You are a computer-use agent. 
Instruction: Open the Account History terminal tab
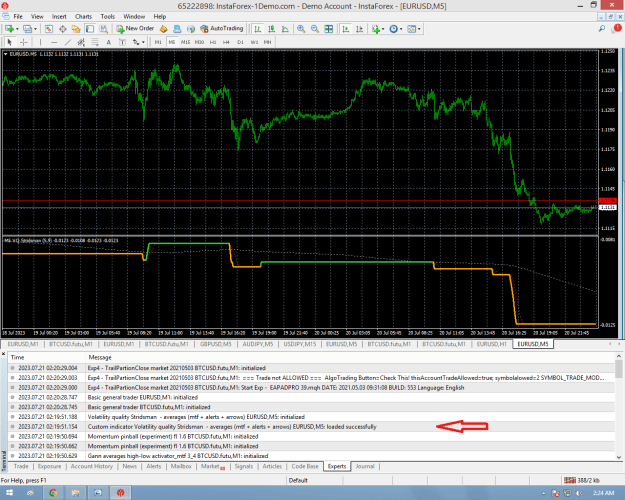coord(92,466)
